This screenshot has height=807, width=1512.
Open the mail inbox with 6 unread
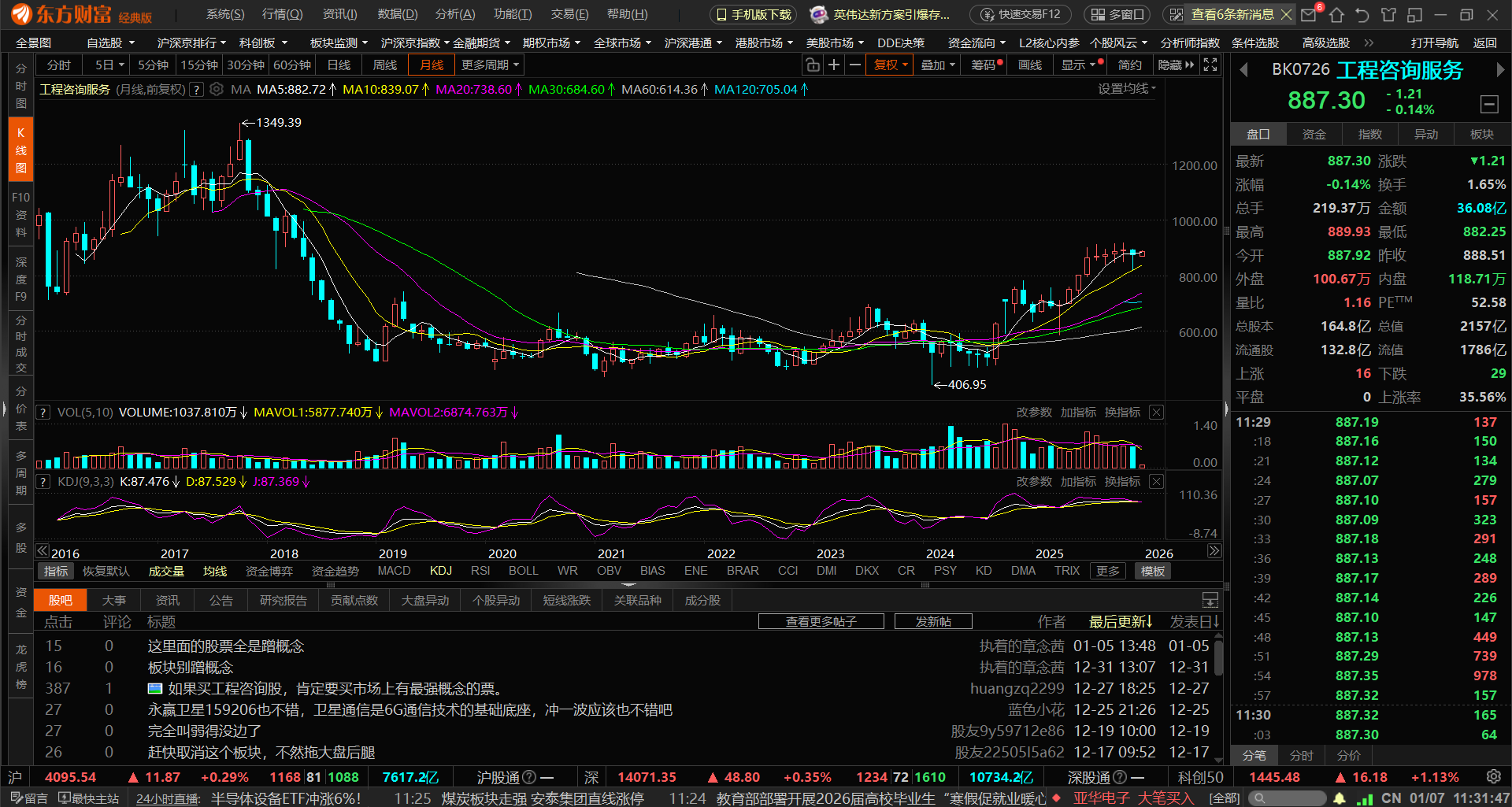[x=1310, y=14]
